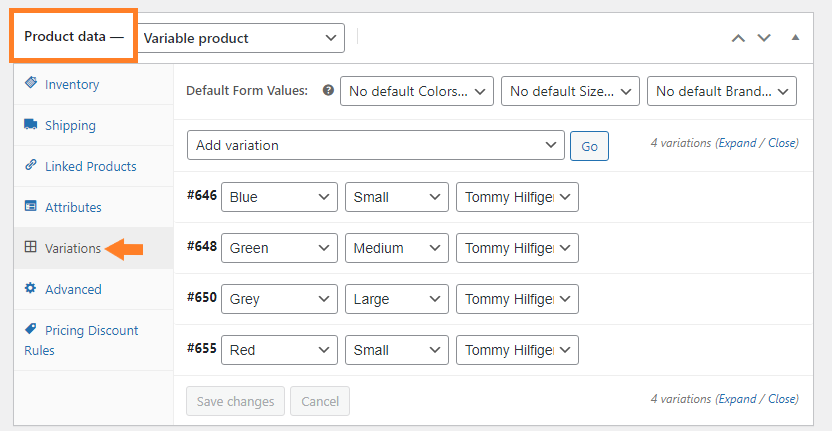This screenshot has height=431, width=832.
Task: Click the Pricing Discount Rules tag icon
Action: (31, 329)
